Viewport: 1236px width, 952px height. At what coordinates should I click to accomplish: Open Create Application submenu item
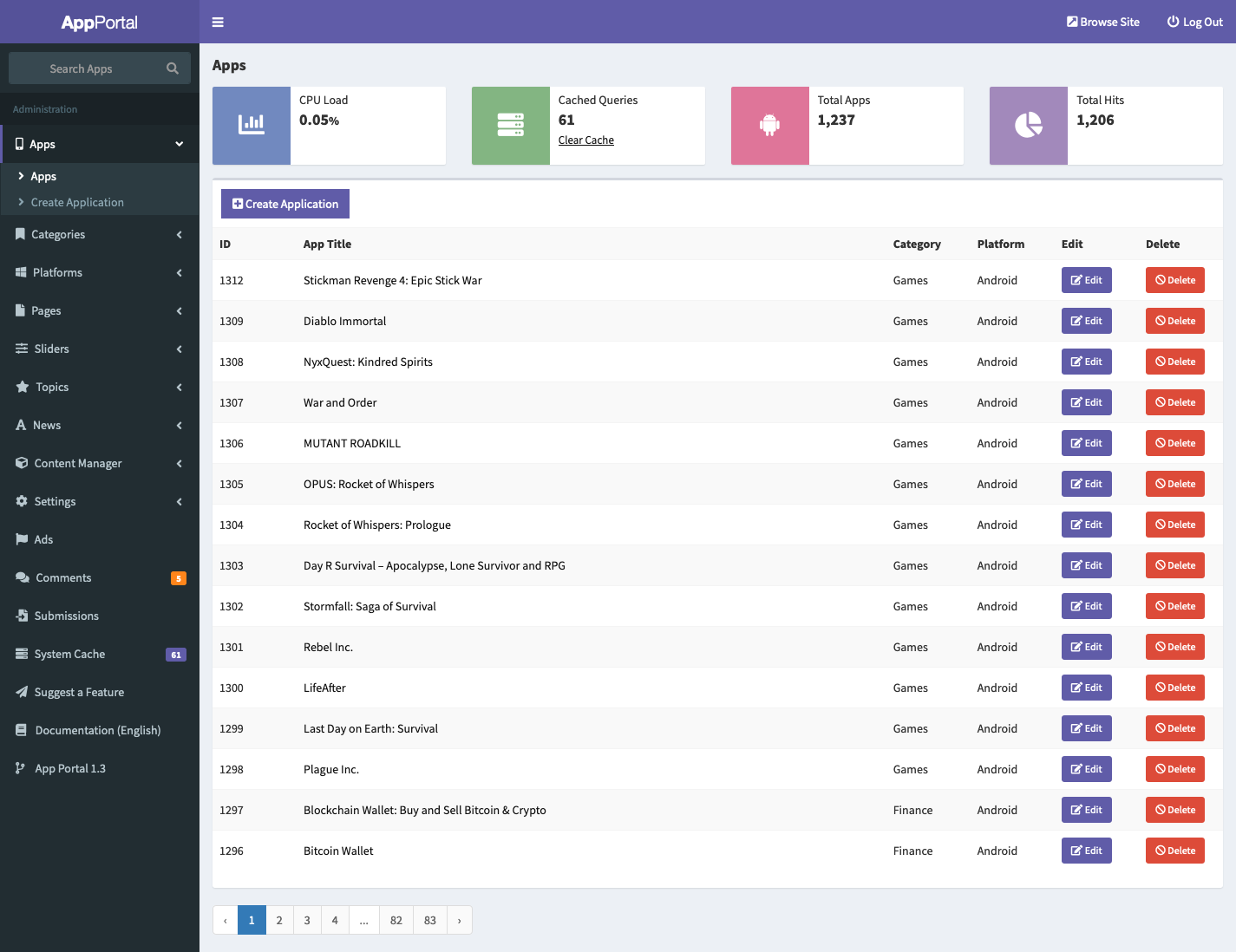click(x=77, y=202)
